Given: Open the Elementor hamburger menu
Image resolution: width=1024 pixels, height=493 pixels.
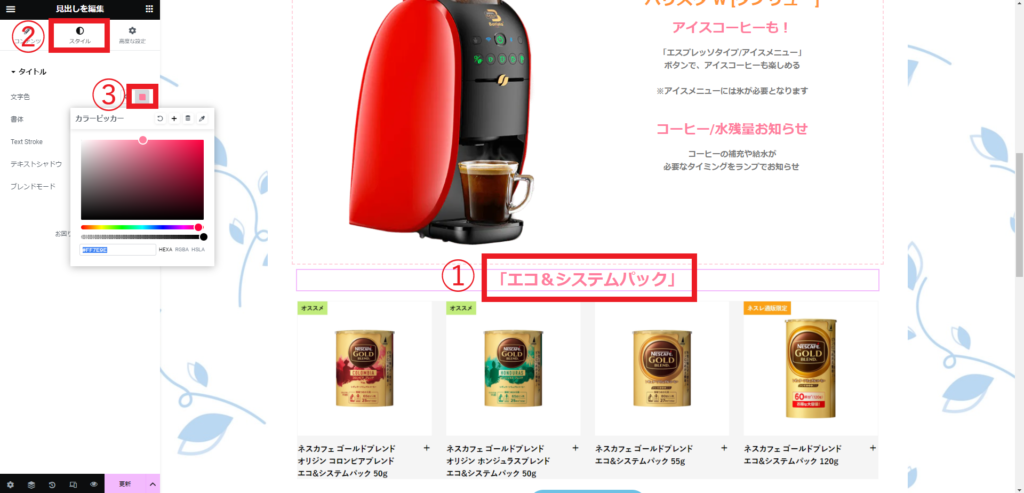Looking at the screenshot, I should pos(10,9).
